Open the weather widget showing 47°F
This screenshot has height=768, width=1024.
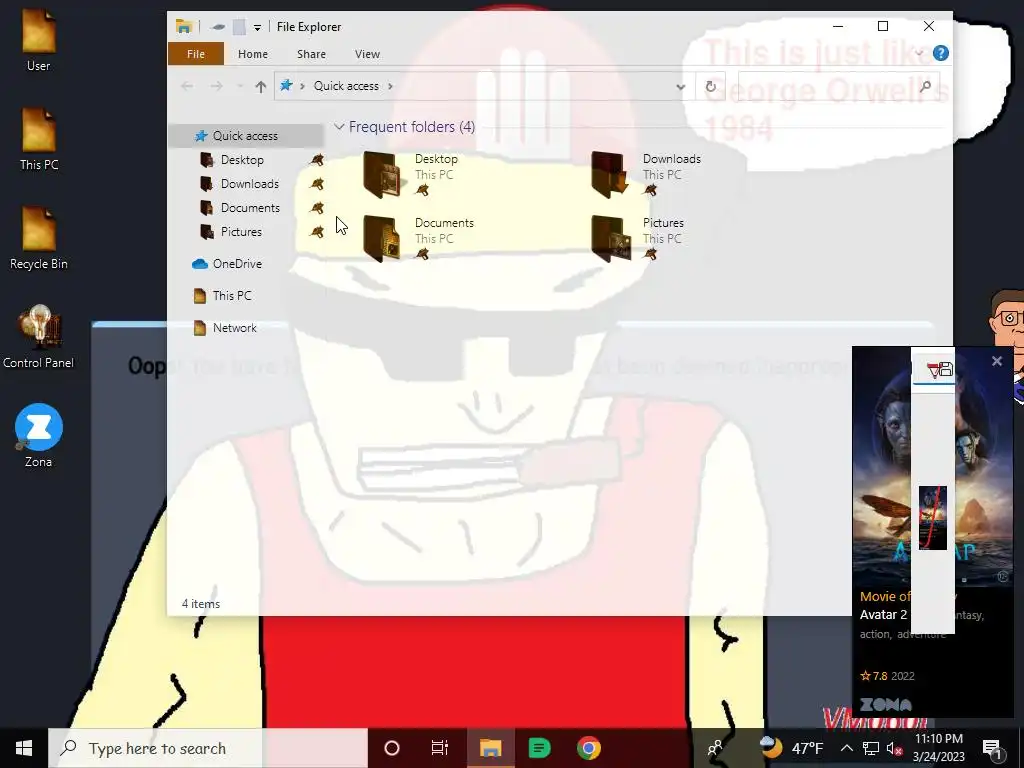[792, 748]
